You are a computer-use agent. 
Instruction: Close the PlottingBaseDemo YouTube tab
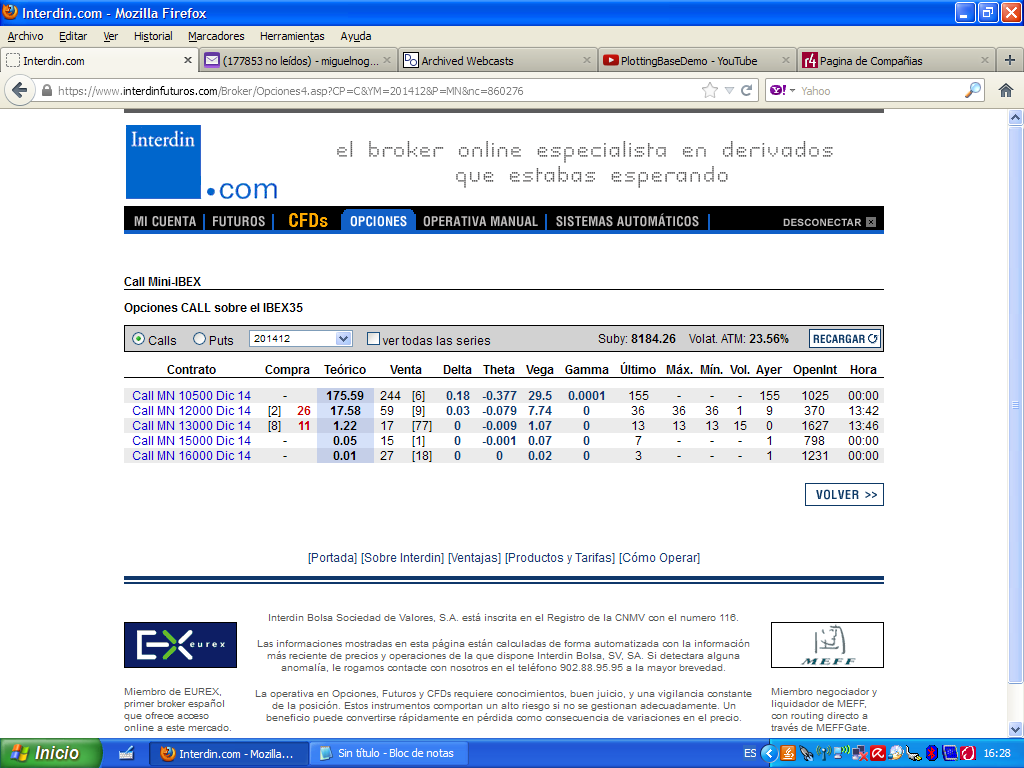pyautogui.click(x=786, y=60)
